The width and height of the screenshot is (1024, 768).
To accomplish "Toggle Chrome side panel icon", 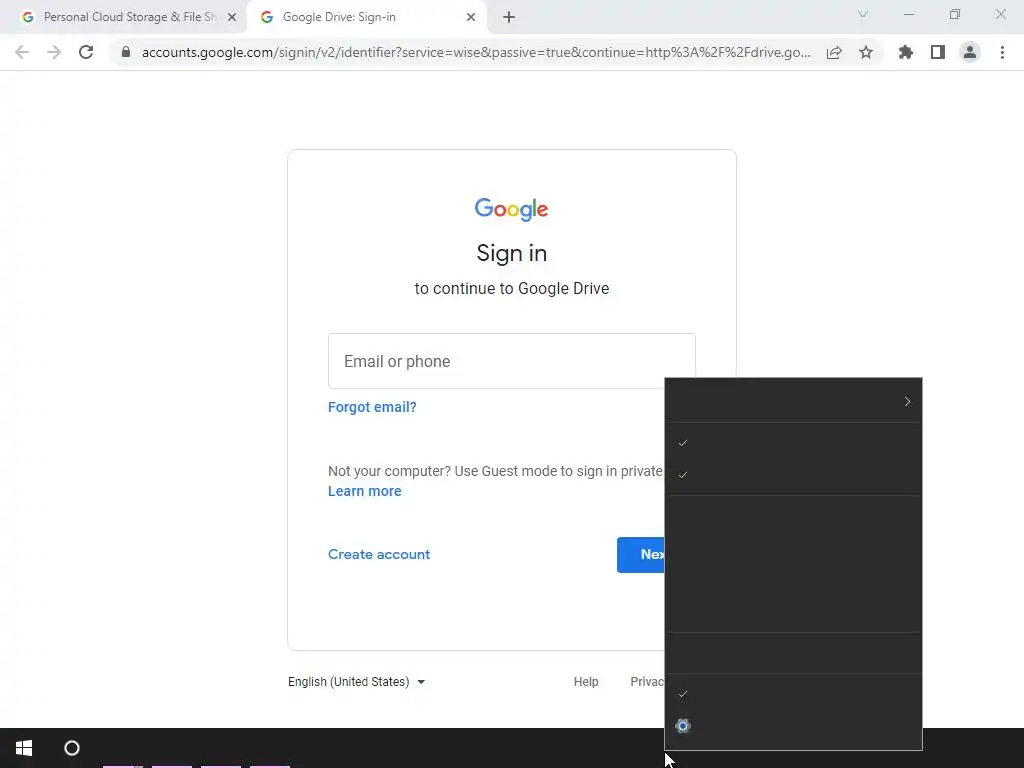I will 938,52.
